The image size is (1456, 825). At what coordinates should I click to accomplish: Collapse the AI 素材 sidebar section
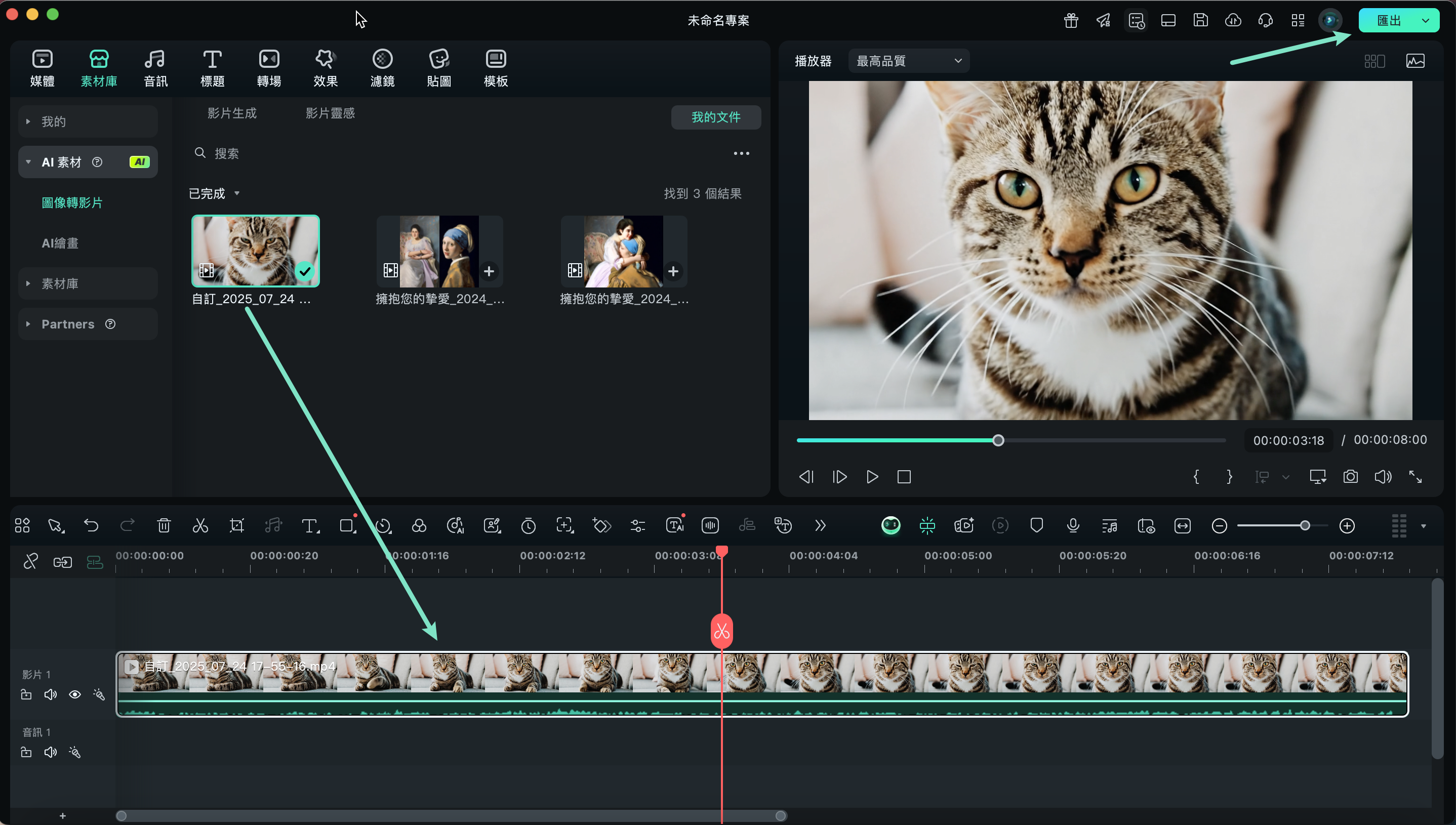pyautogui.click(x=88, y=162)
